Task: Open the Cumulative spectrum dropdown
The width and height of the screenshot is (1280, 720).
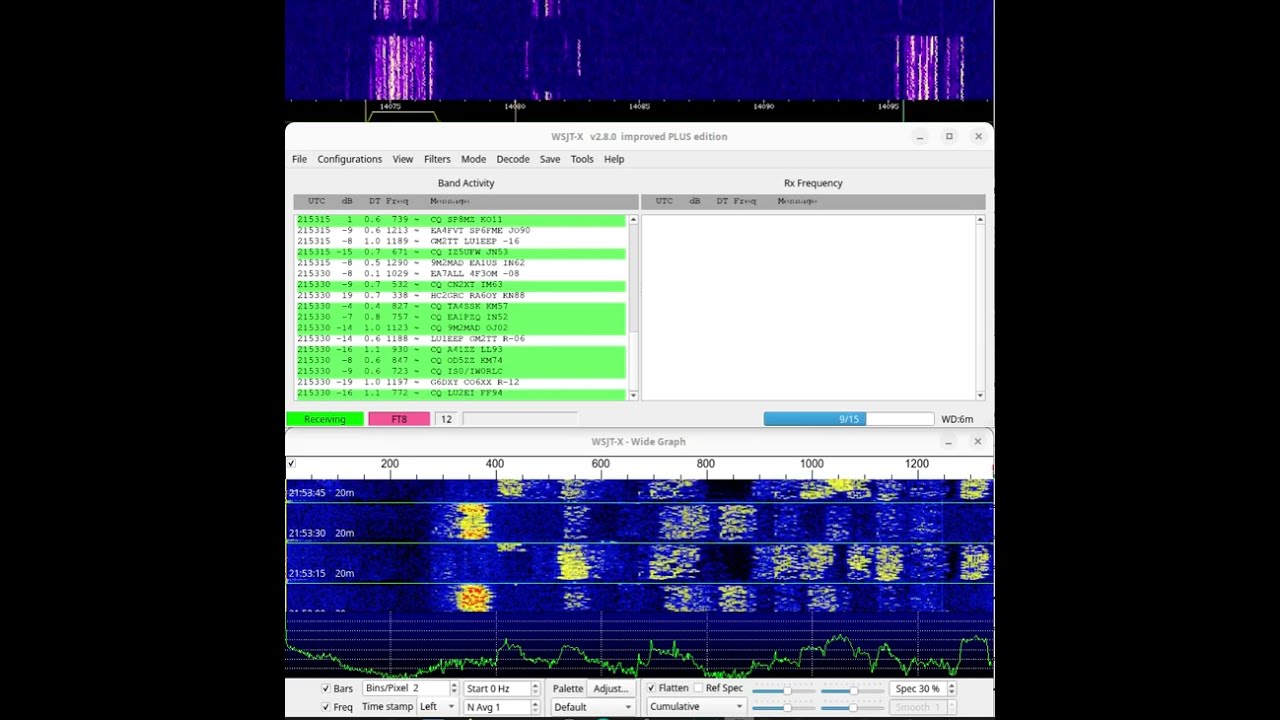Action: point(696,707)
